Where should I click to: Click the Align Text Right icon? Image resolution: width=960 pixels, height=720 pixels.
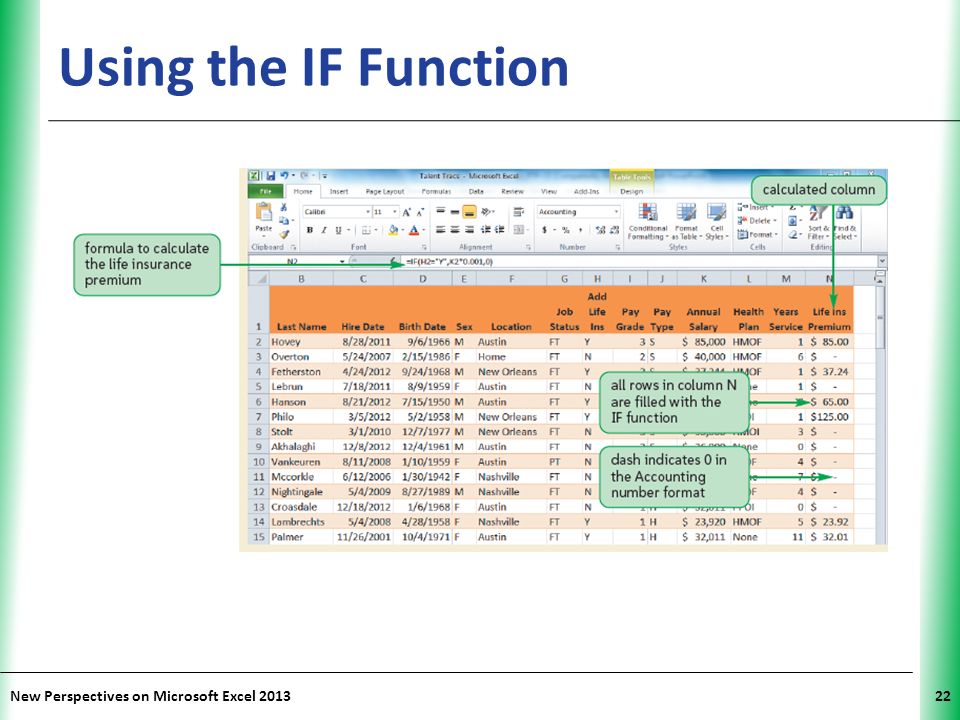click(469, 230)
